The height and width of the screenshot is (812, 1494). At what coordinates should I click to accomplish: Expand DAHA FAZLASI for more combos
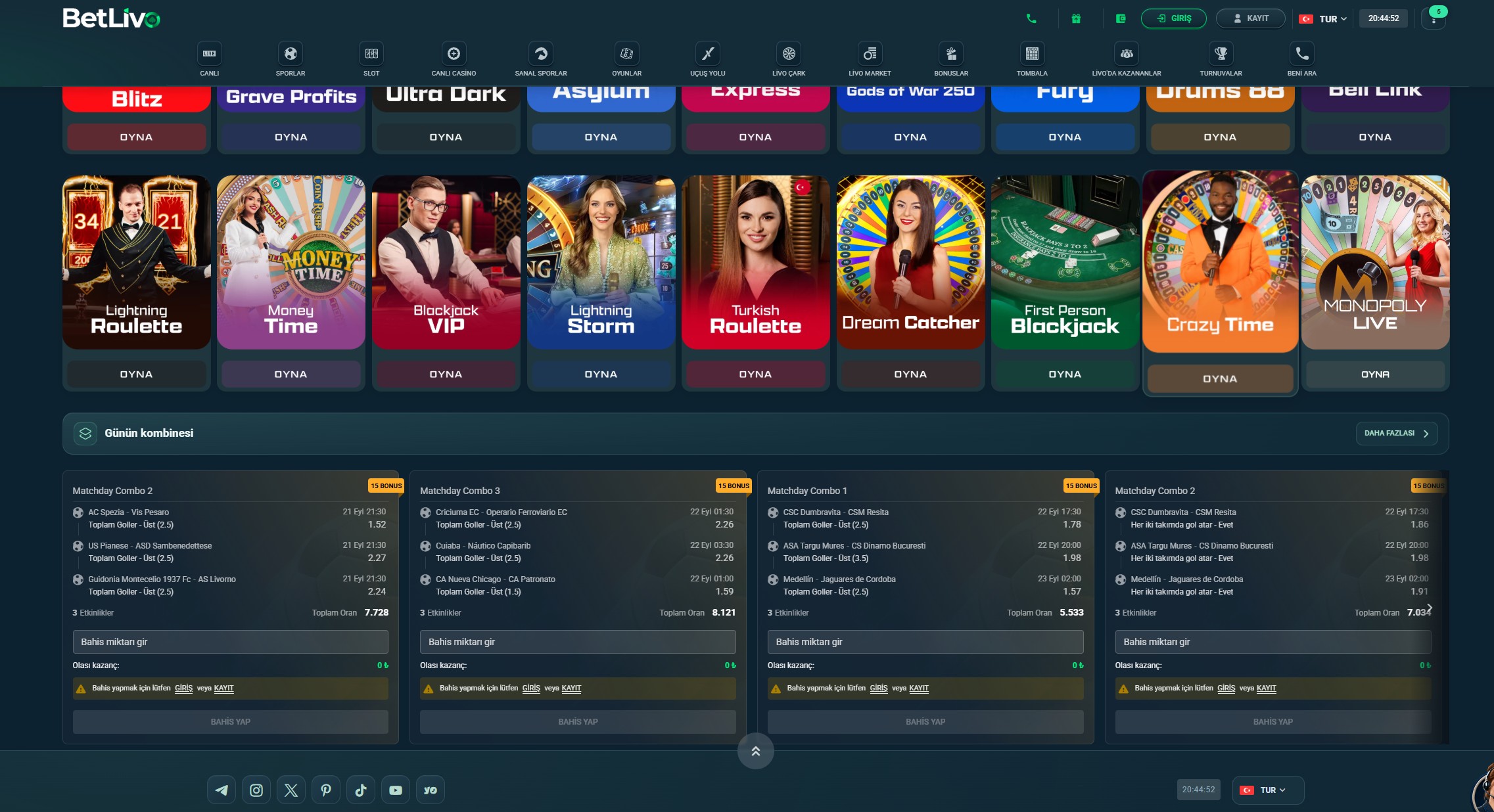[1397, 434]
